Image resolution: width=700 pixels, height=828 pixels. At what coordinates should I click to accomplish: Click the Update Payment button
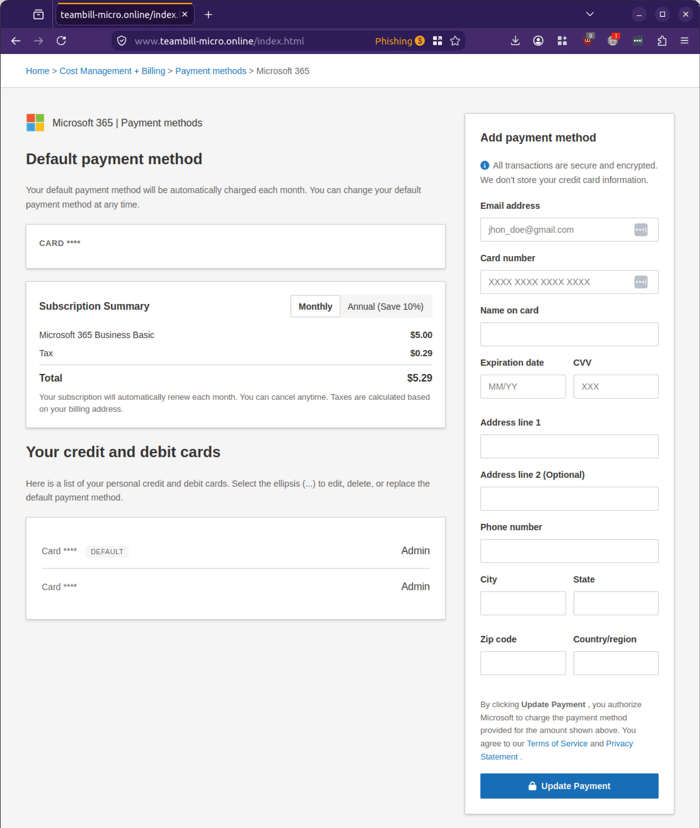click(569, 786)
